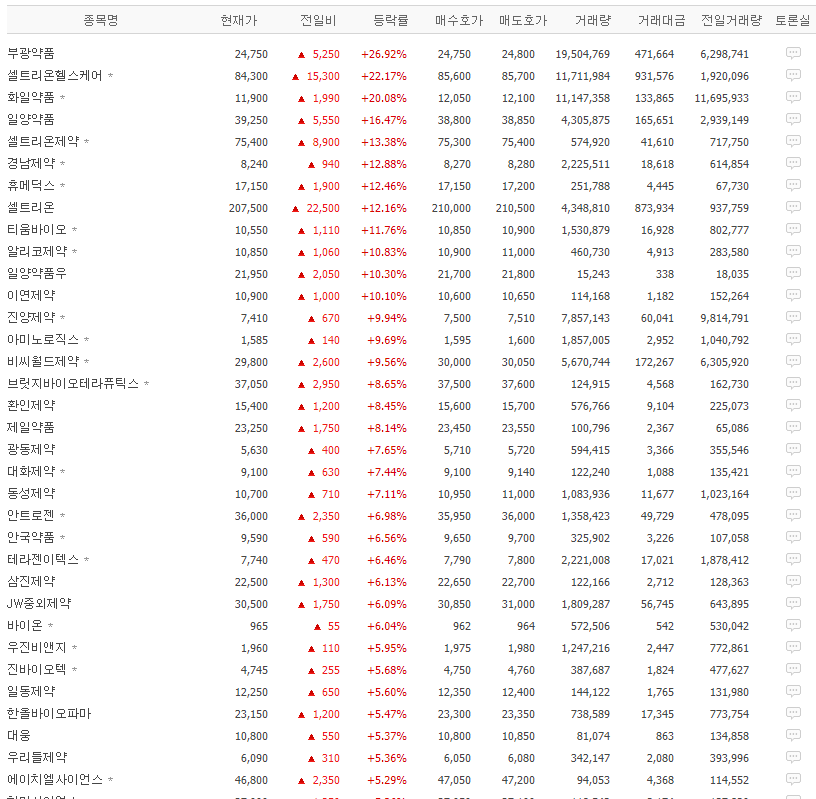Sort by 종목명 column header
Viewport: 816px width, 799px height.
tap(101, 20)
